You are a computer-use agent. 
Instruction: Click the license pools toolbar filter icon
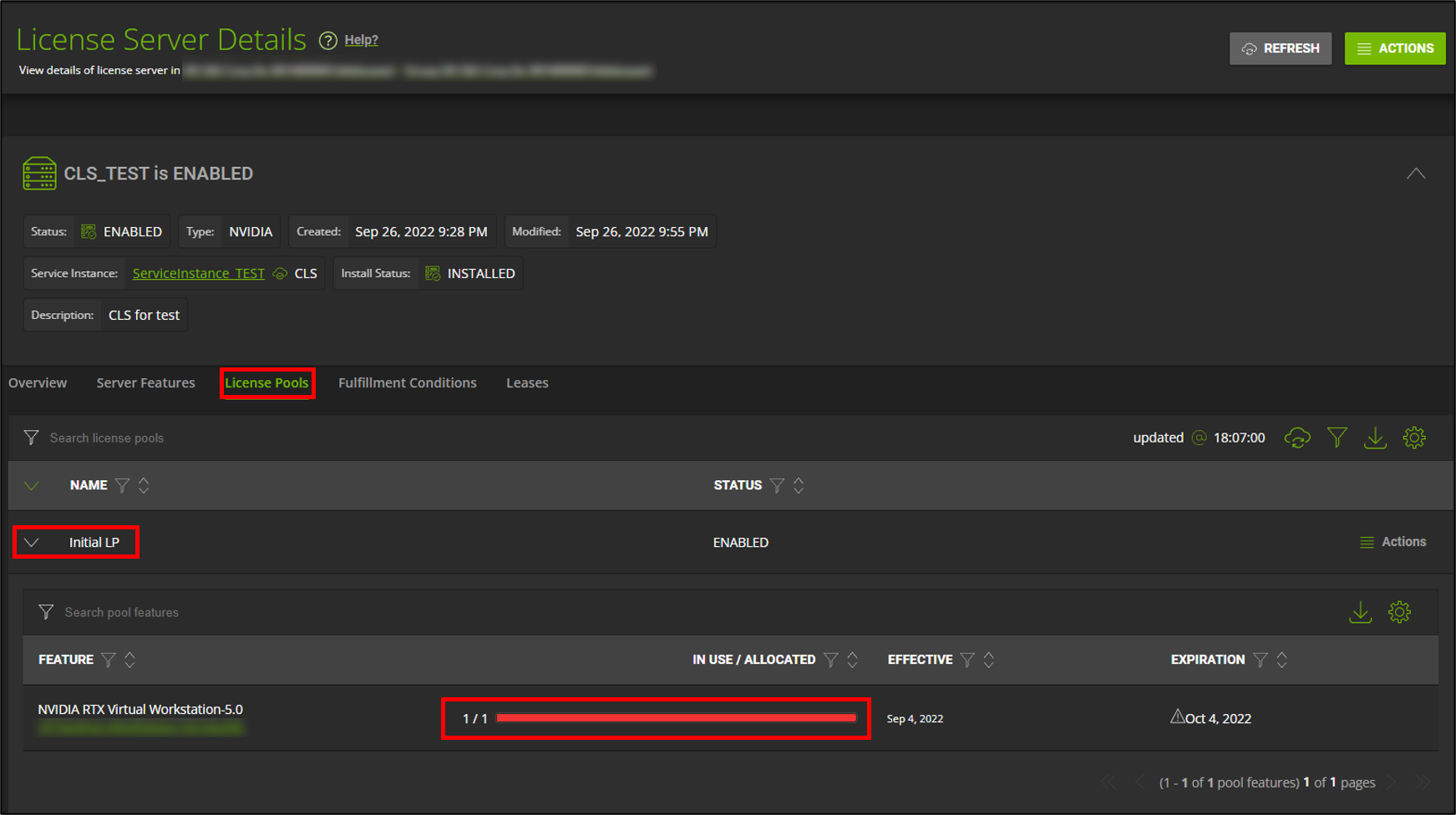pyautogui.click(x=1337, y=438)
